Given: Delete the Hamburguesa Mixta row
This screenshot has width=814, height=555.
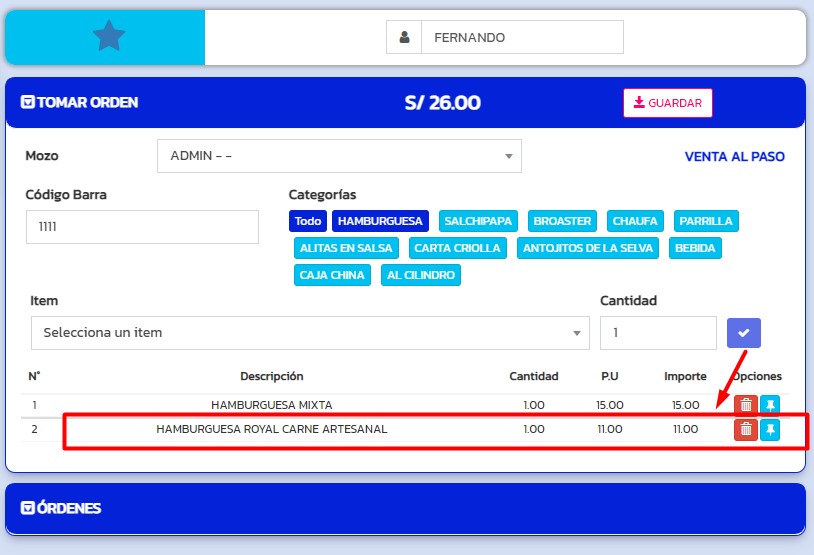Looking at the screenshot, I should tap(745, 405).
